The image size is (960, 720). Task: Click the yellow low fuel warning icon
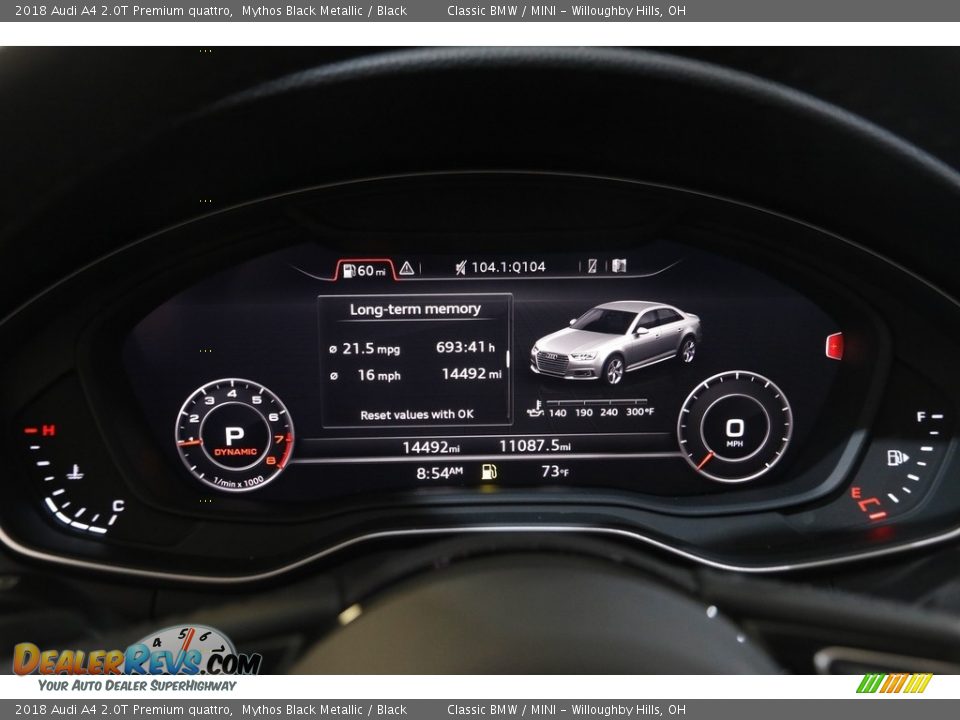pyautogui.click(x=488, y=472)
